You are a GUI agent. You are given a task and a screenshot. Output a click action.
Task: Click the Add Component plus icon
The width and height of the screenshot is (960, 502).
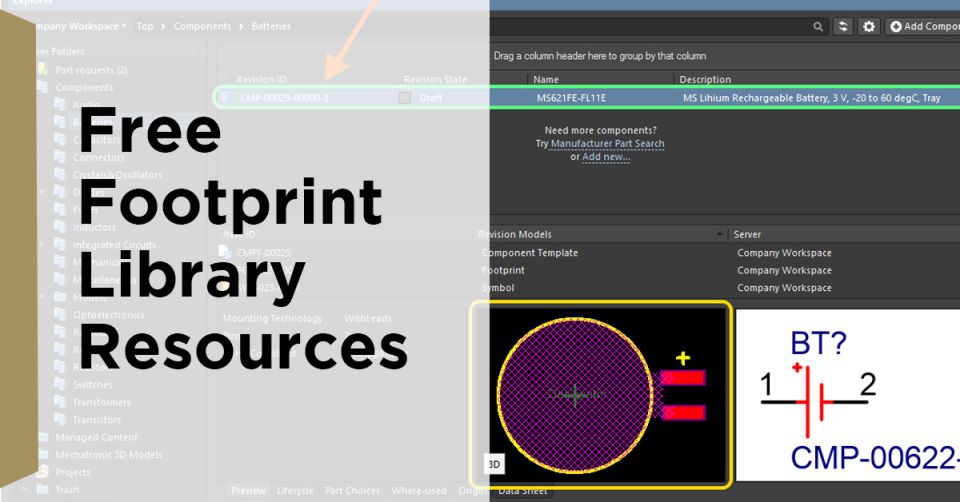896,26
